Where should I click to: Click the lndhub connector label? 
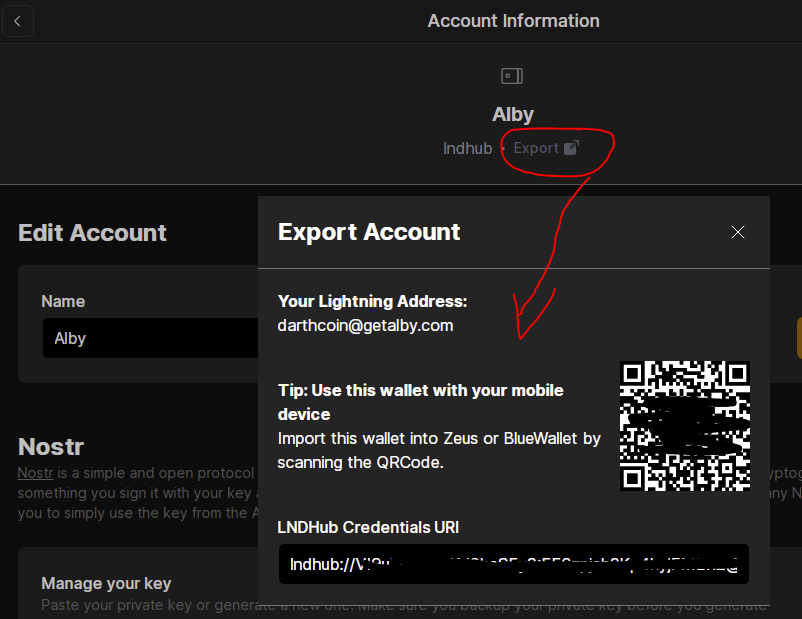click(x=467, y=148)
